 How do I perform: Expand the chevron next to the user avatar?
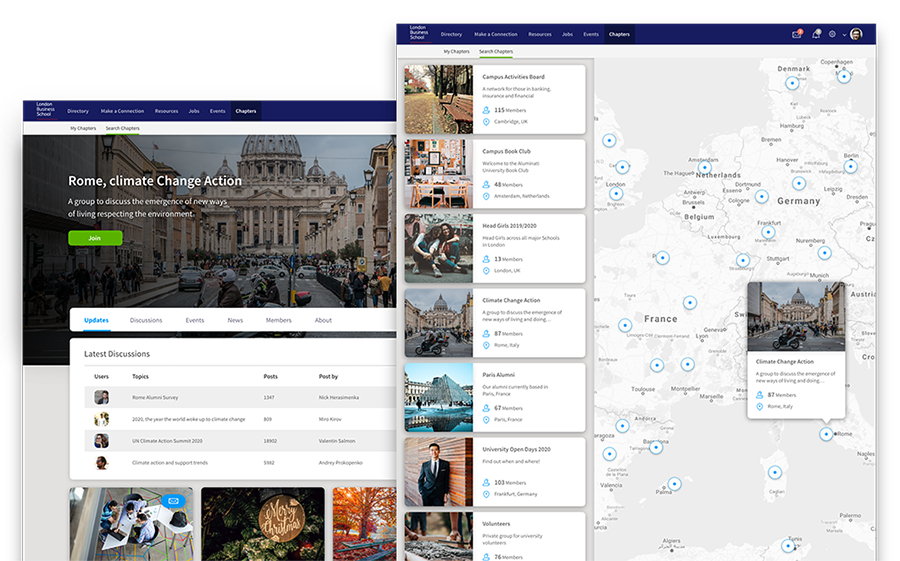point(844,35)
